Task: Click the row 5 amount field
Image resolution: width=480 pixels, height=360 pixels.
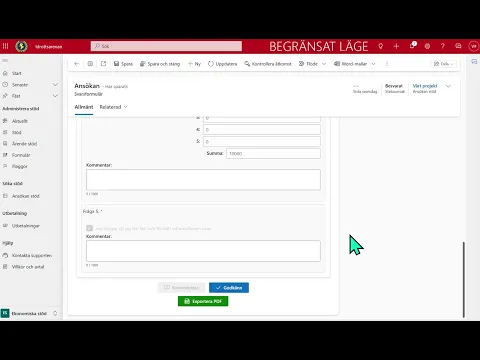Action: point(262,142)
